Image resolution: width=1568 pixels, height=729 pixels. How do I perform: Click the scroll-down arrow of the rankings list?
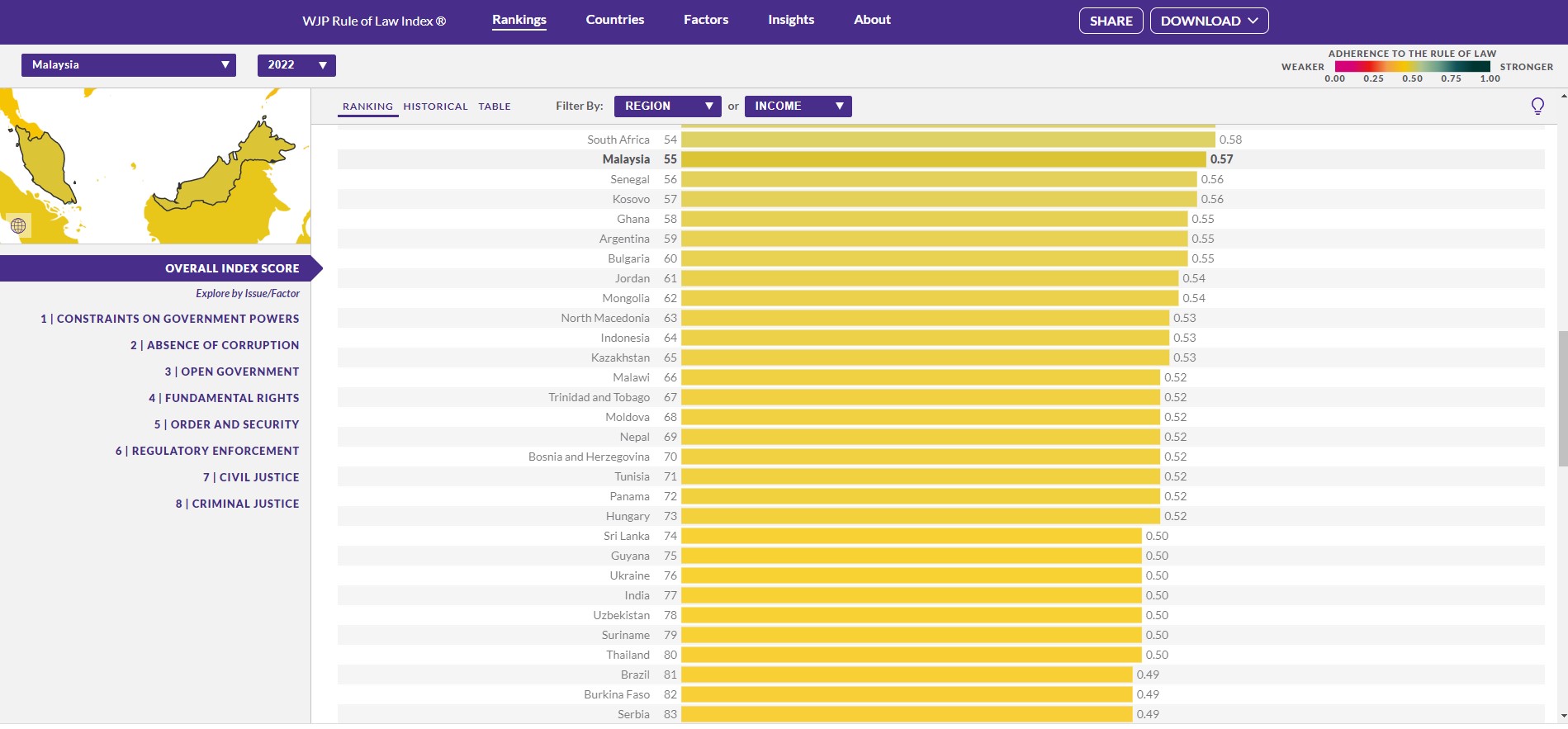click(1562, 716)
